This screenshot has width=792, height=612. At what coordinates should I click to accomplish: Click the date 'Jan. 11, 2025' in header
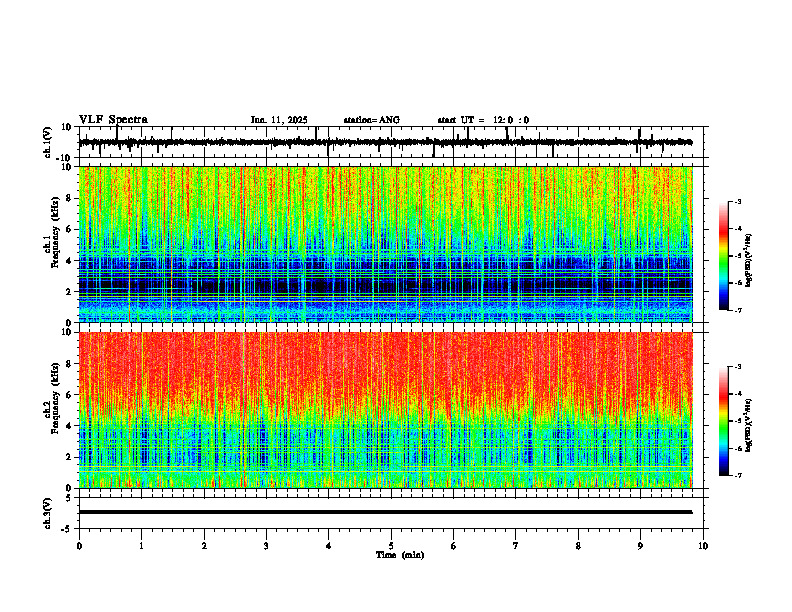(x=279, y=120)
